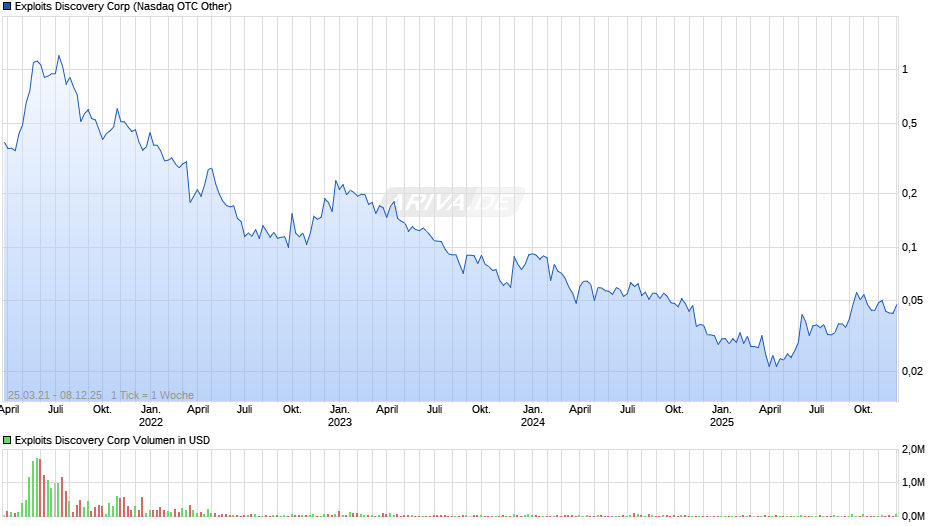940x526 pixels.
Task: Click the blue legend square for Exploits Discovery Corp
Action: [x=7, y=7]
